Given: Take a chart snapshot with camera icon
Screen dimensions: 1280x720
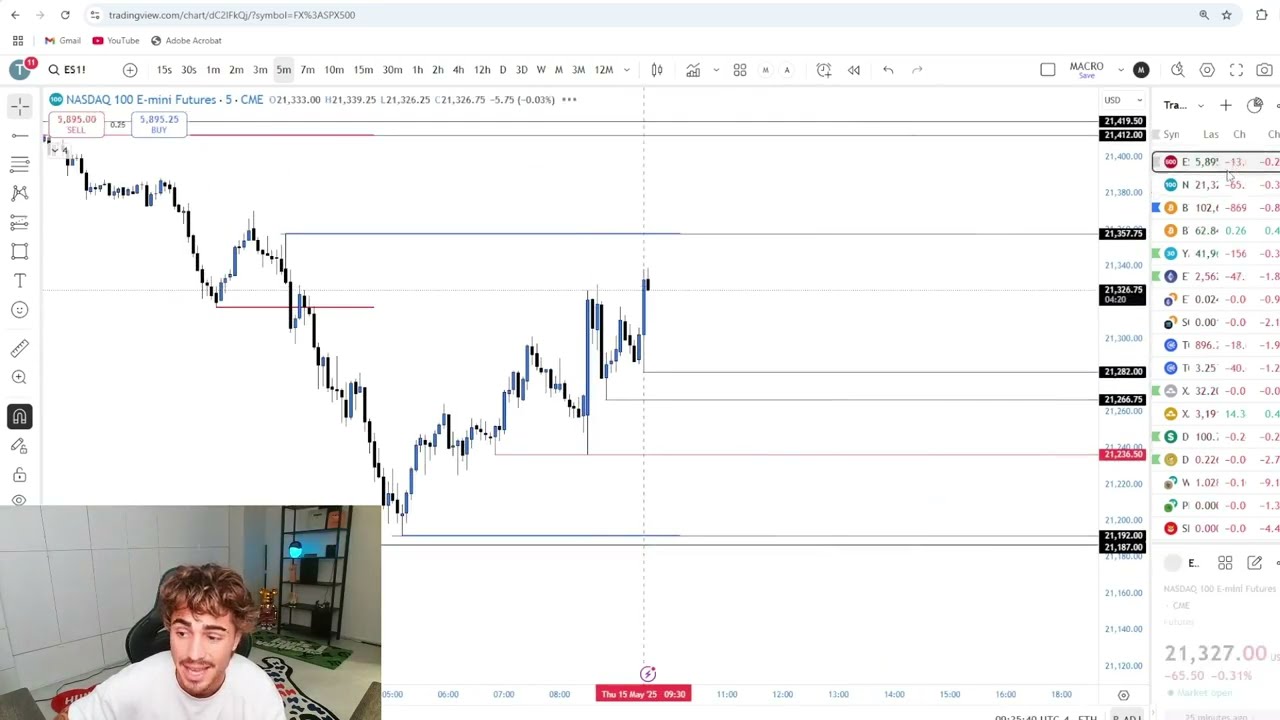Looking at the screenshot, I should click(1265, 70).
